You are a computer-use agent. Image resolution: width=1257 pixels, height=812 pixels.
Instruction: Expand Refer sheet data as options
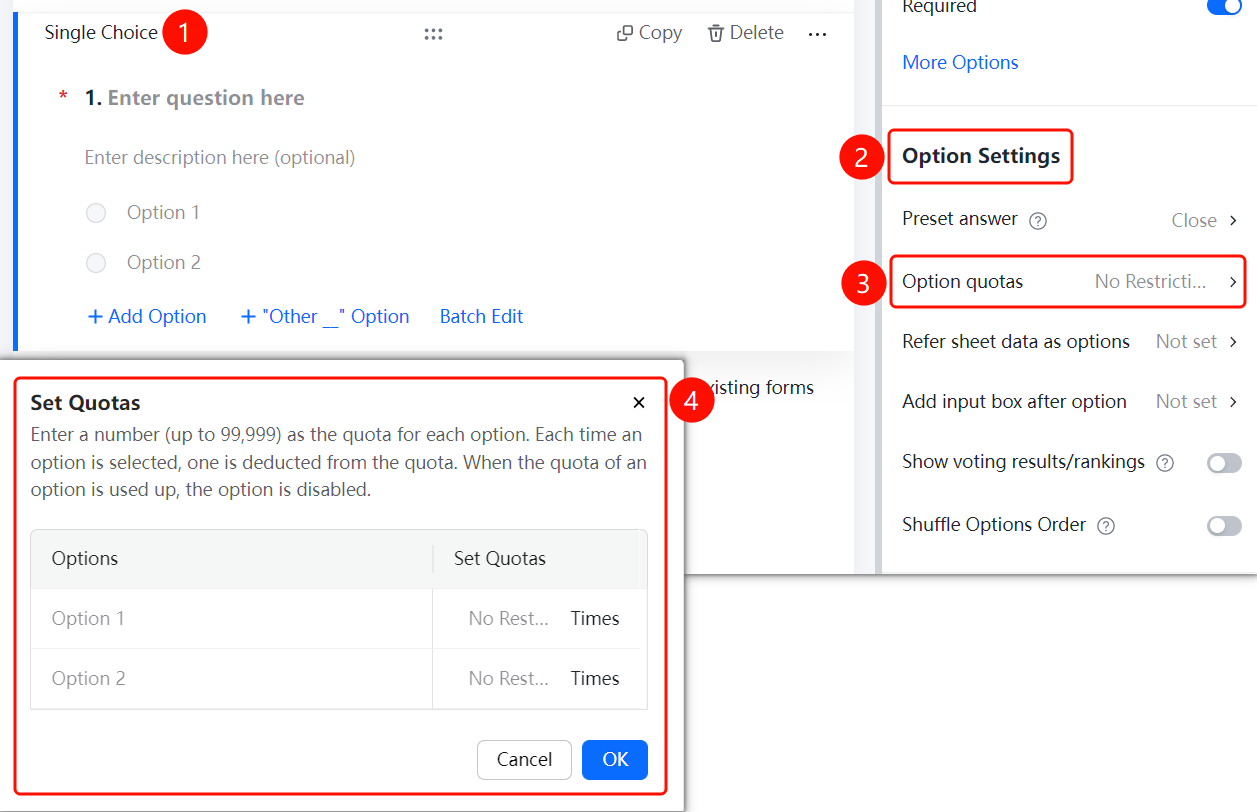coord(1233,342)
